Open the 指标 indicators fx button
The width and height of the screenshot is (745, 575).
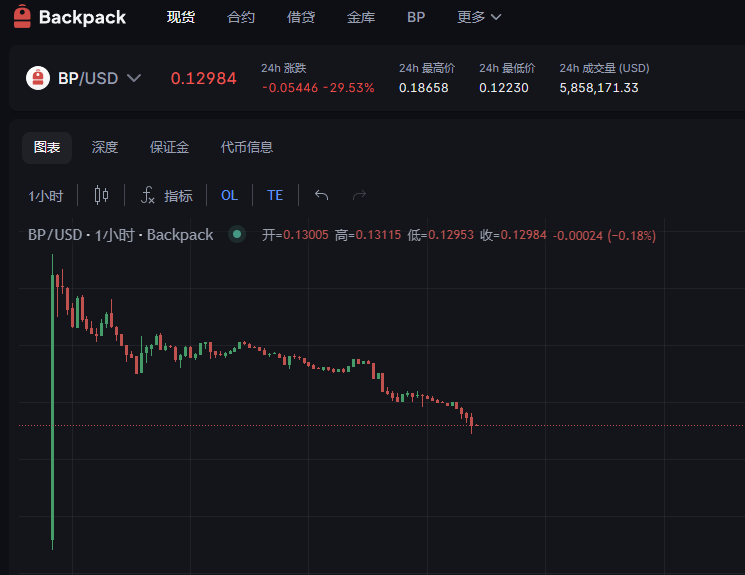coord(167,195)
